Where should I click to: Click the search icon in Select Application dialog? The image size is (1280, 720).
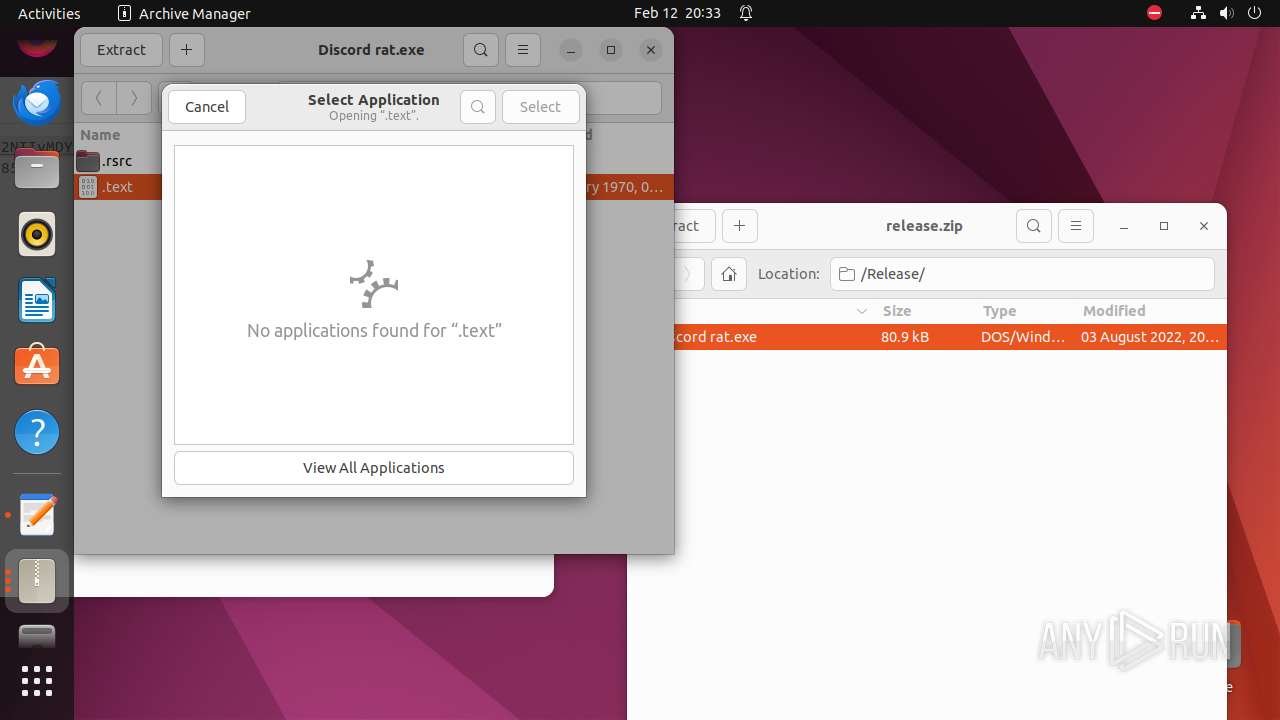478,107
